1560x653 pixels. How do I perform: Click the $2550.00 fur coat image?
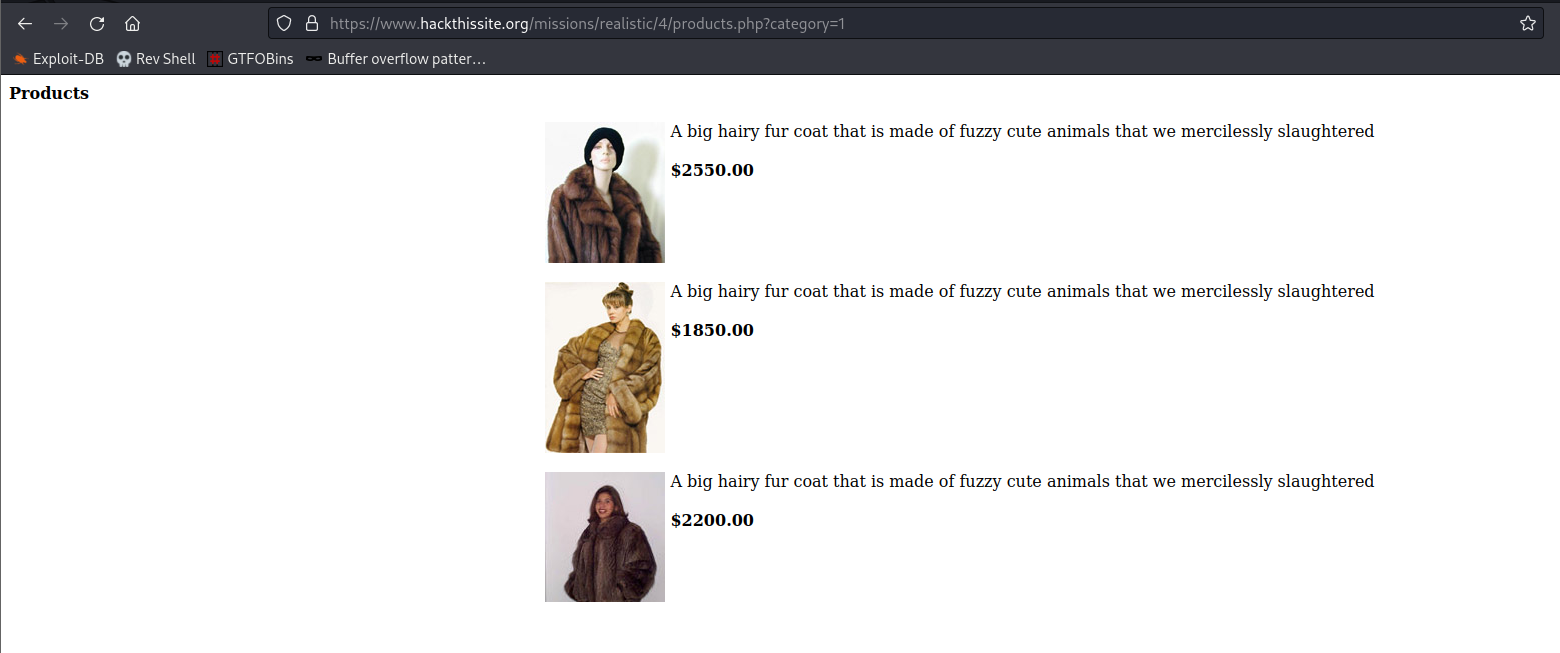tap(605, 192)
